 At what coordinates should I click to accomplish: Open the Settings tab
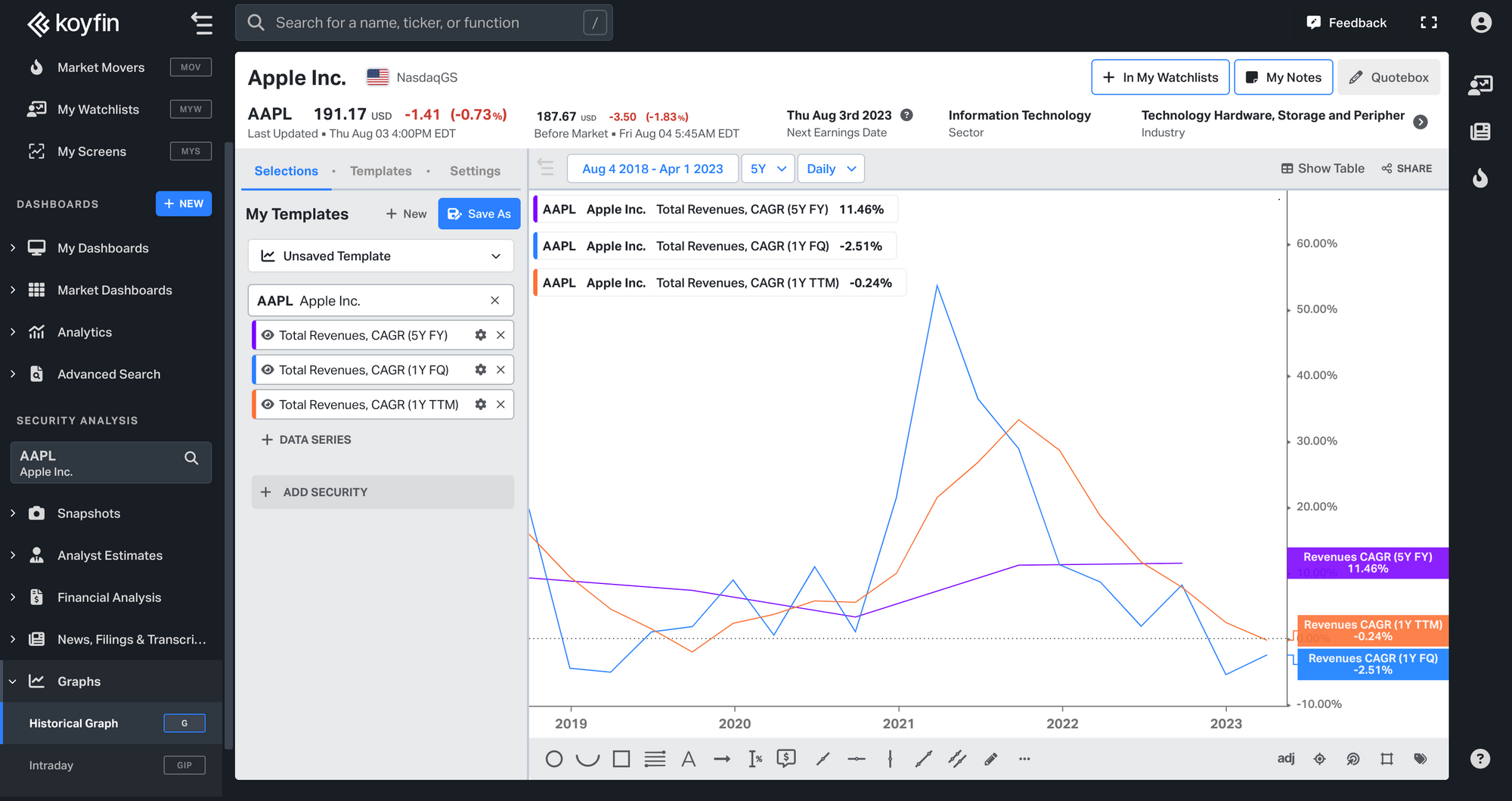(475, 171)
